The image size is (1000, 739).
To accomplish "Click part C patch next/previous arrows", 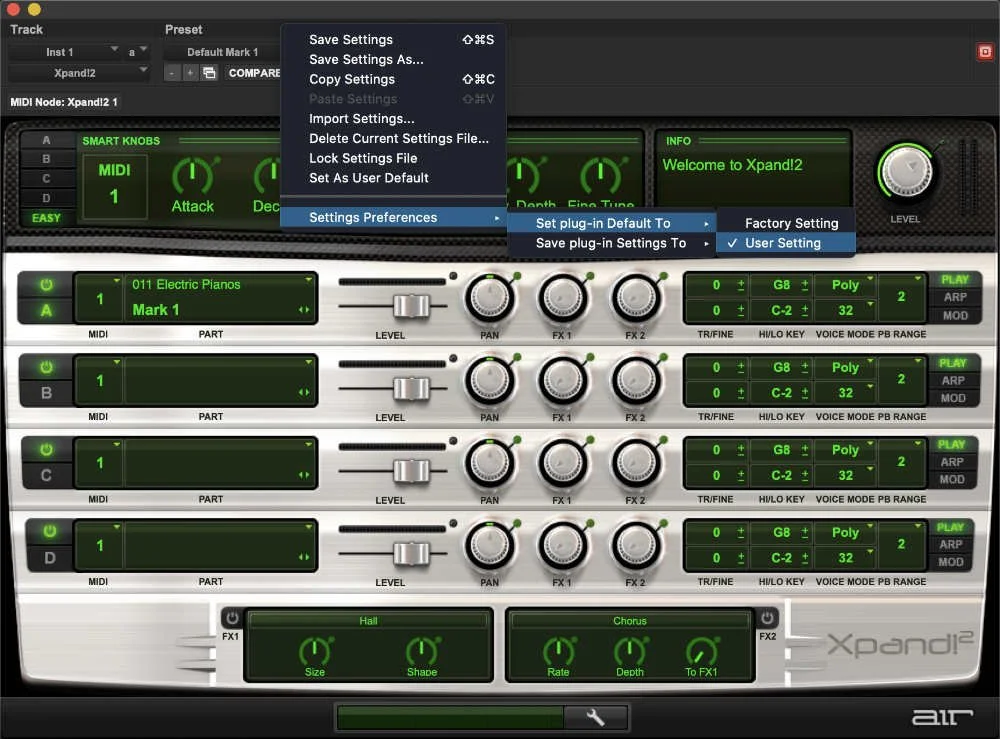I will (x=304, y=474).
